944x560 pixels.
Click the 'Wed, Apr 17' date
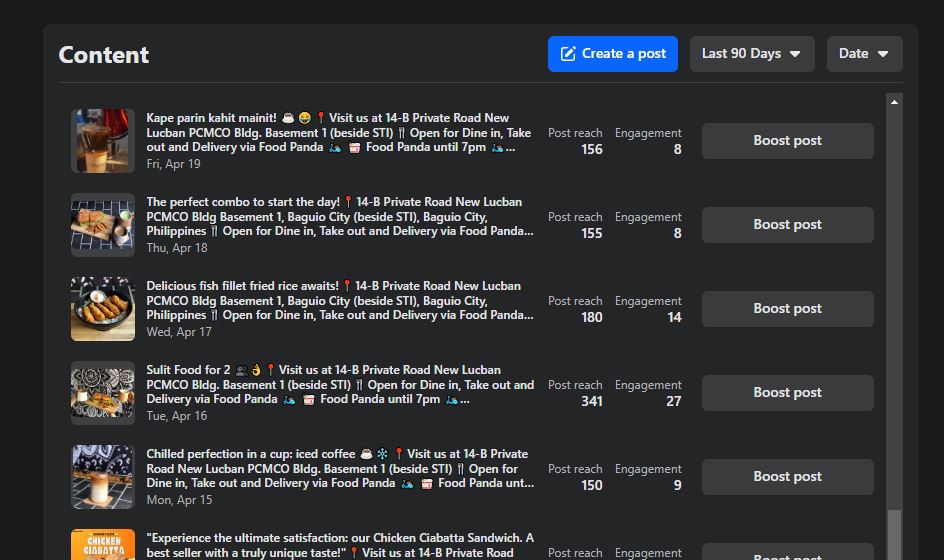click(x=179, y=332)
